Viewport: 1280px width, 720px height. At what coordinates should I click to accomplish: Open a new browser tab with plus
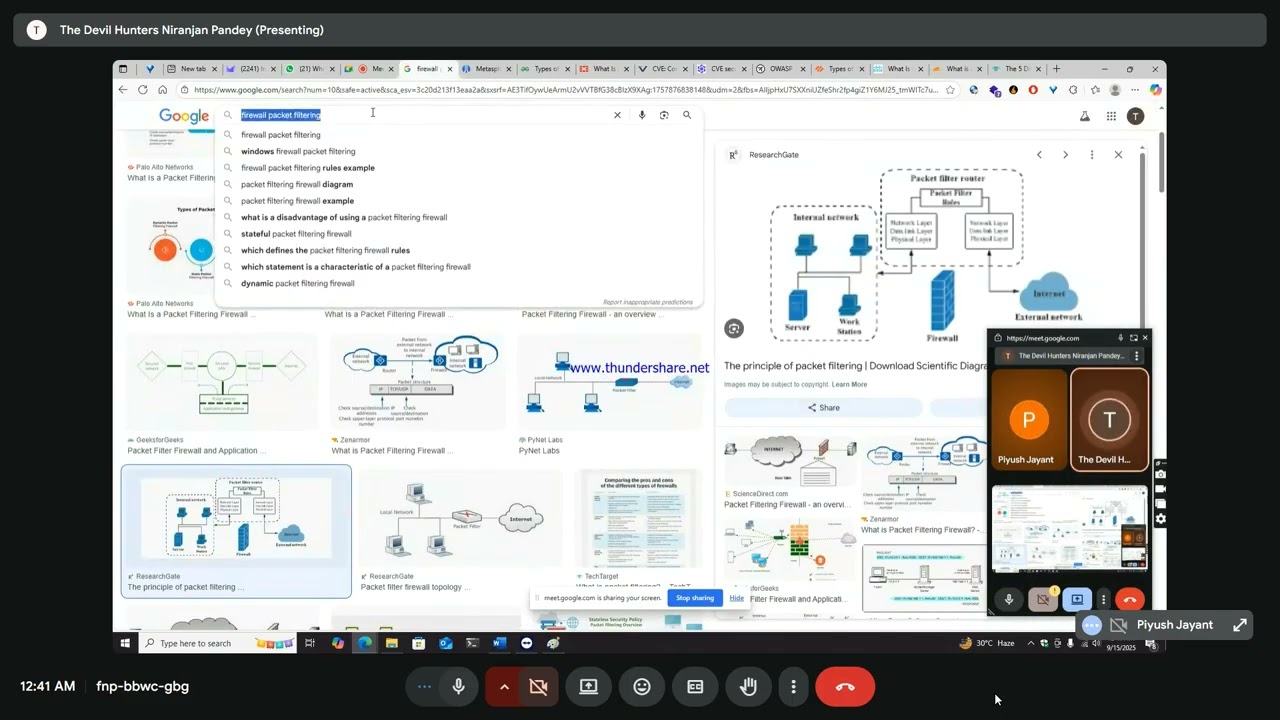(1056, 69)
